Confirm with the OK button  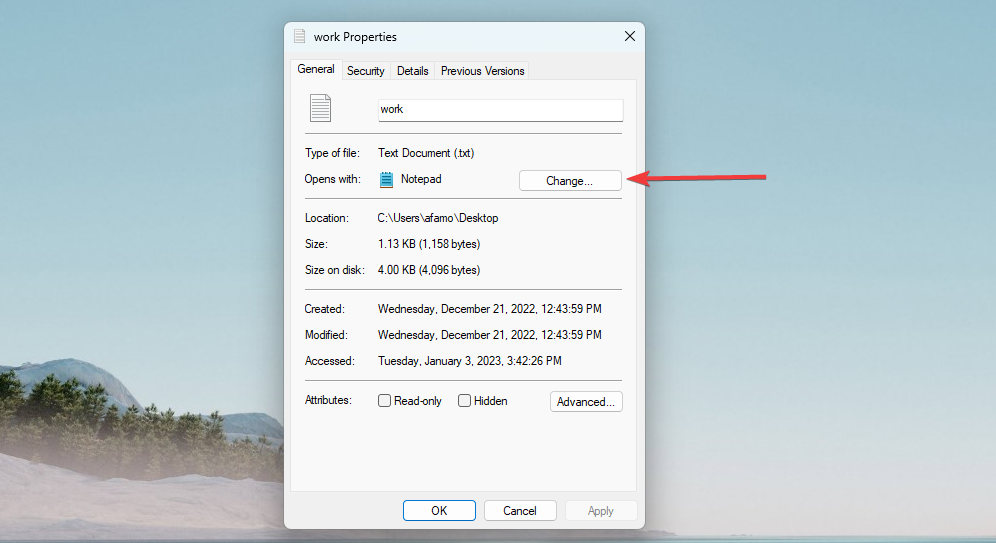pos(439,510)
